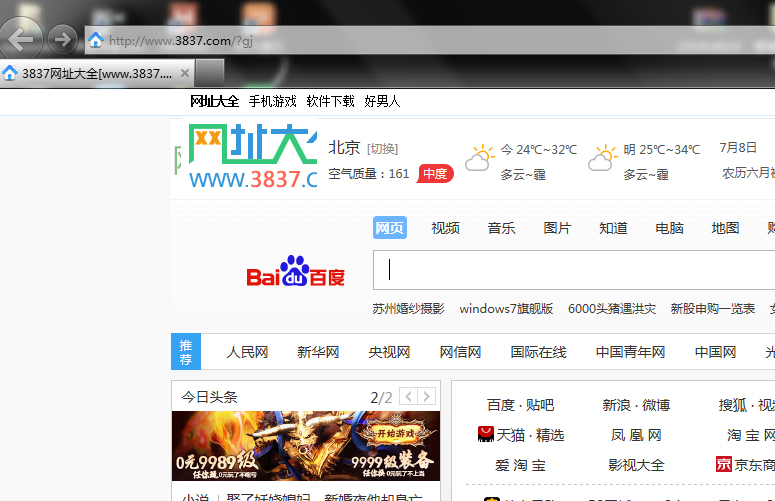
Task: Click tomorrow's cloudy weather icon
Action: click(603, 158)
